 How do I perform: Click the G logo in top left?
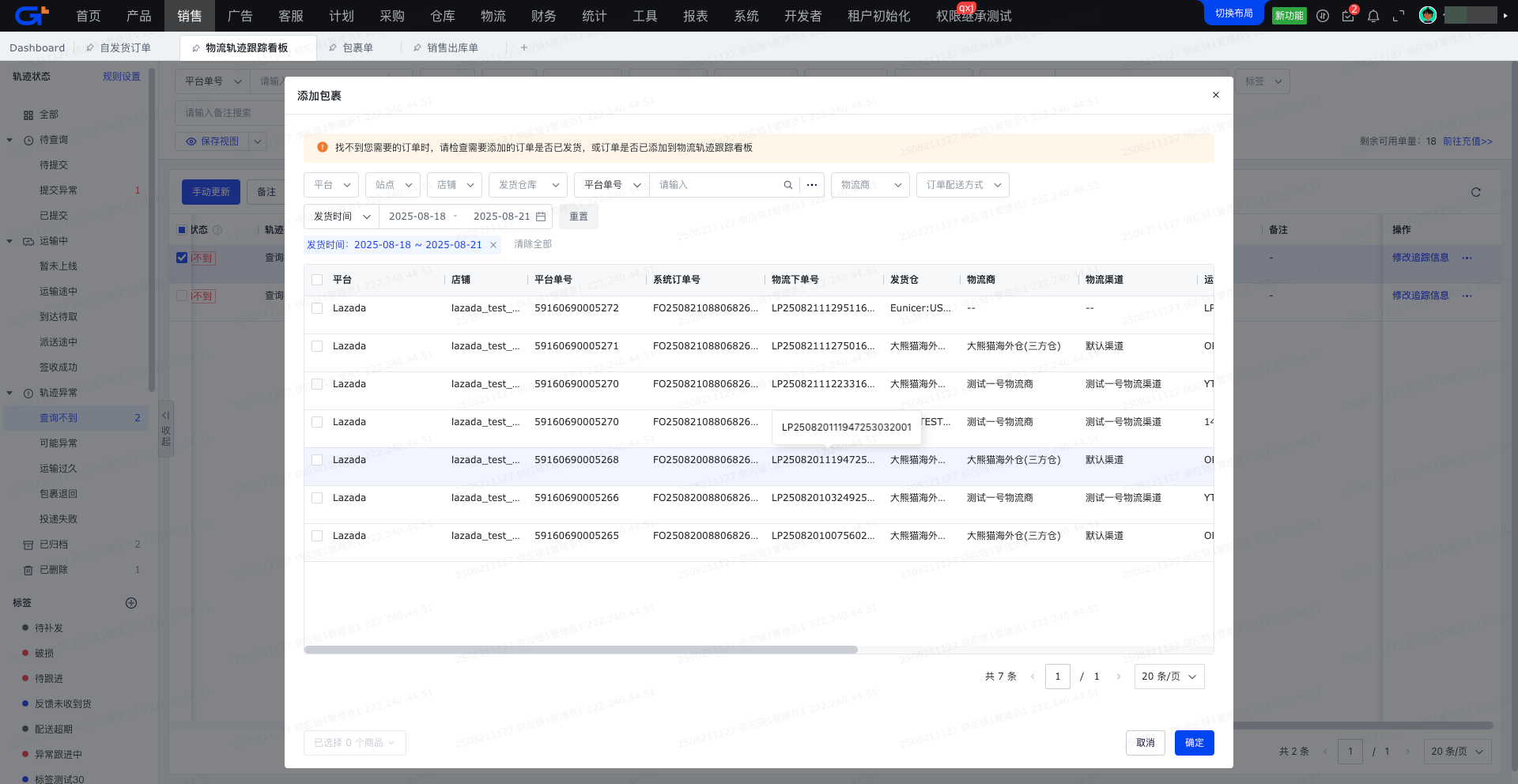32,15
